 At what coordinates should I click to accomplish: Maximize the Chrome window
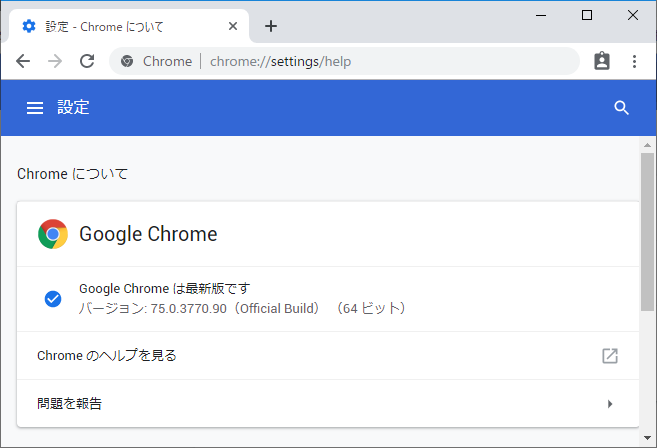587,16
